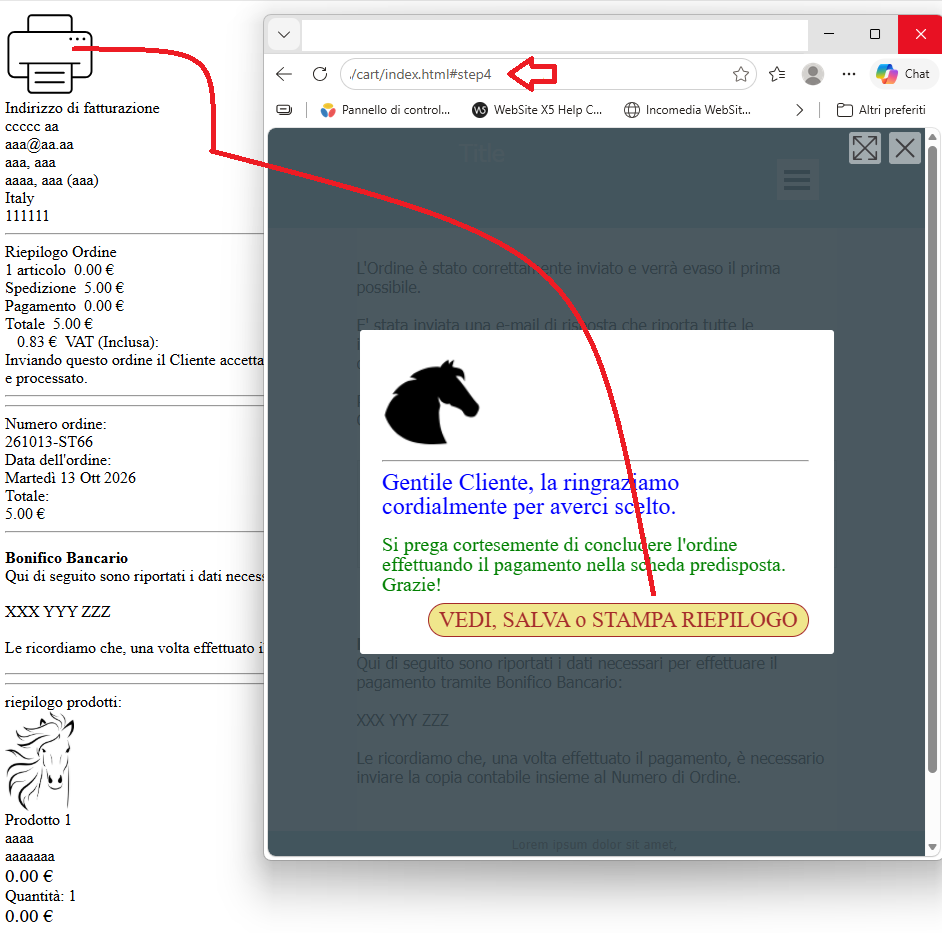The image size is (942, 933).
Task: Click the printer icon above the billing address
Action: (x=49, y=53)
